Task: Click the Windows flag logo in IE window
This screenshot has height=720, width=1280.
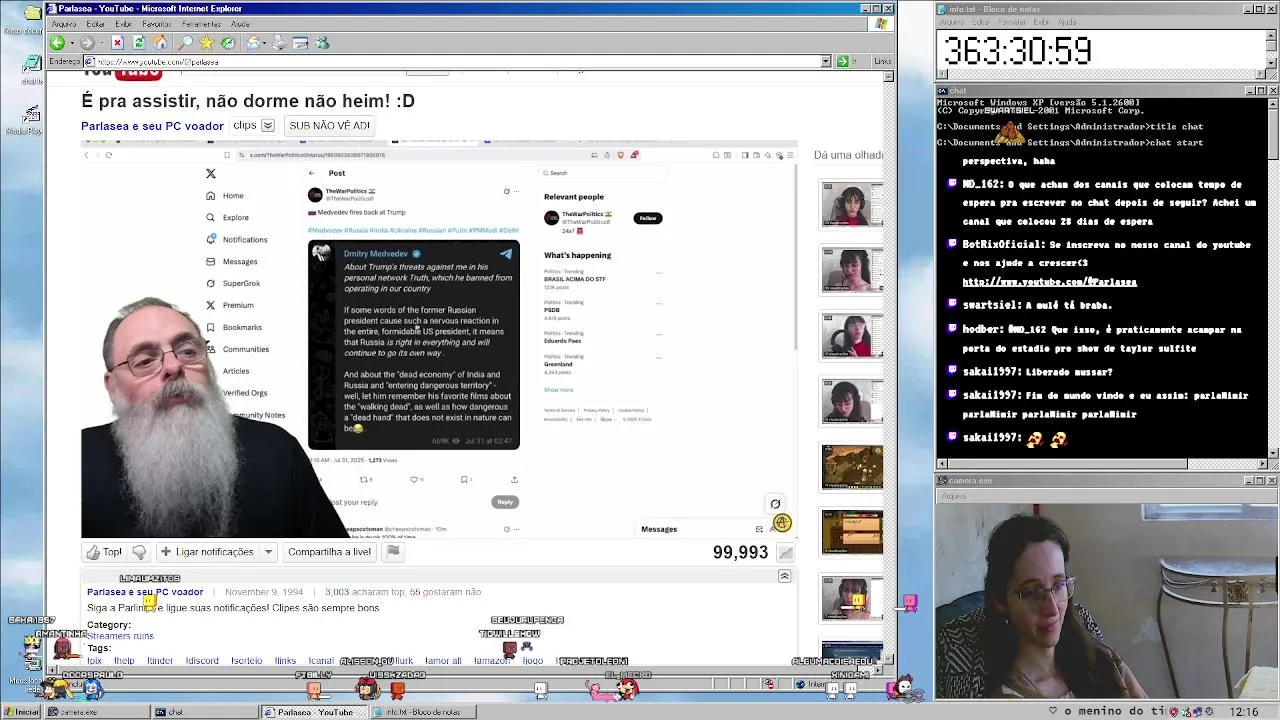Action: [x=881, y=24]
